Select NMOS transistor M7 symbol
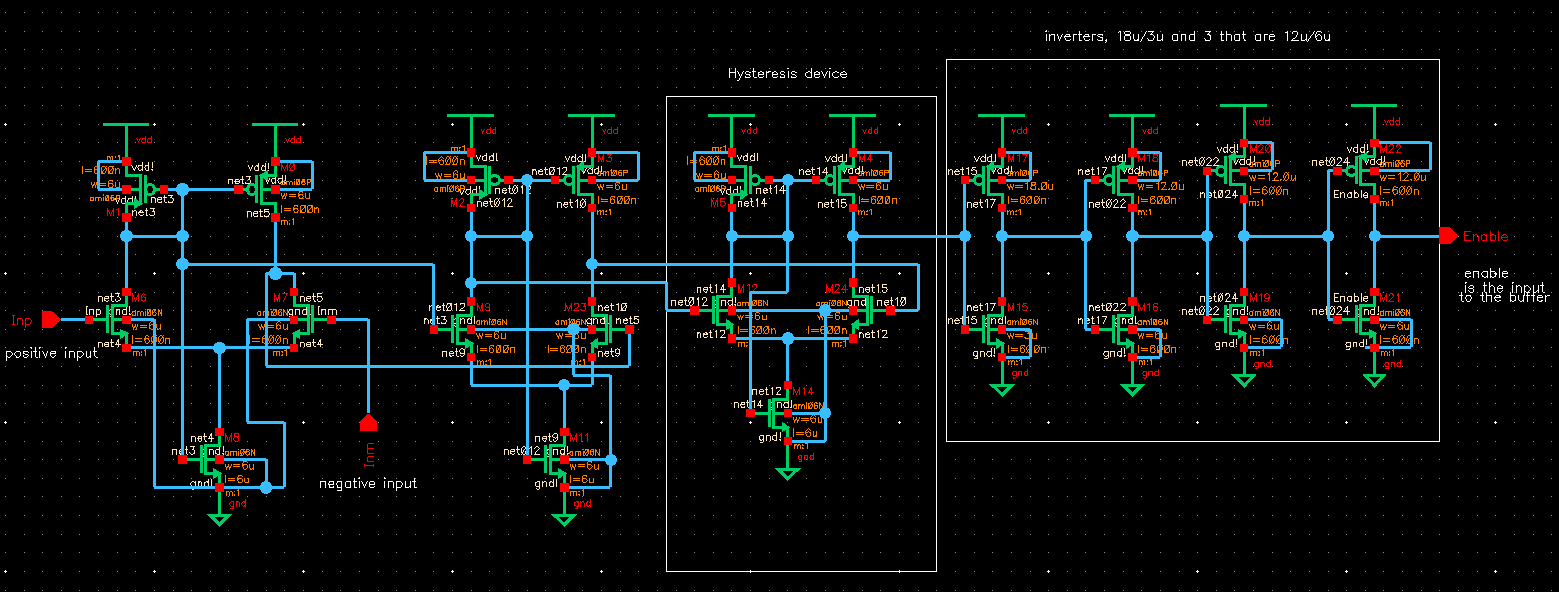Screen dimensions: 1559x592 (284, 322)
